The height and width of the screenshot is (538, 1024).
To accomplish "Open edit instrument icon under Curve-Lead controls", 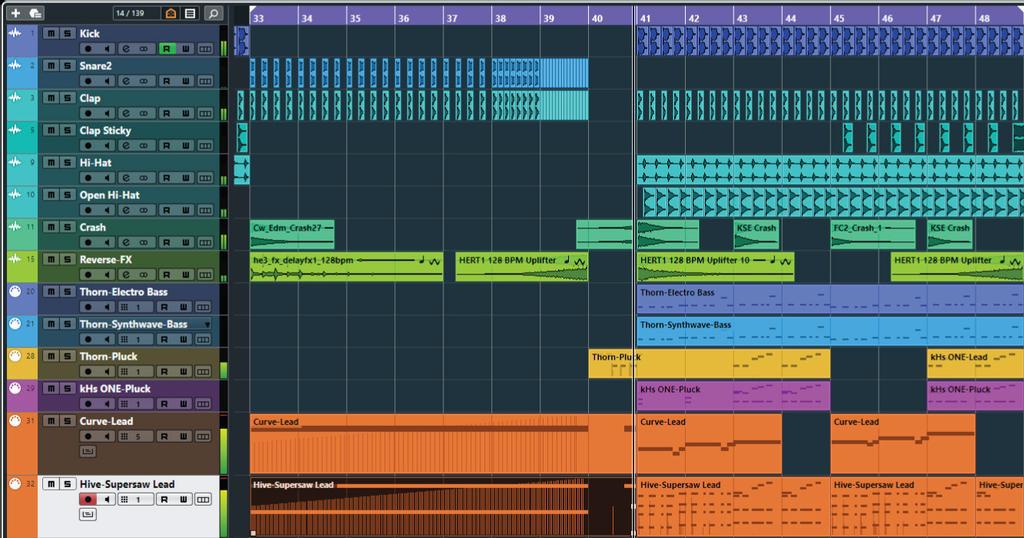I will pyautogui.click(x=88, y=451).
